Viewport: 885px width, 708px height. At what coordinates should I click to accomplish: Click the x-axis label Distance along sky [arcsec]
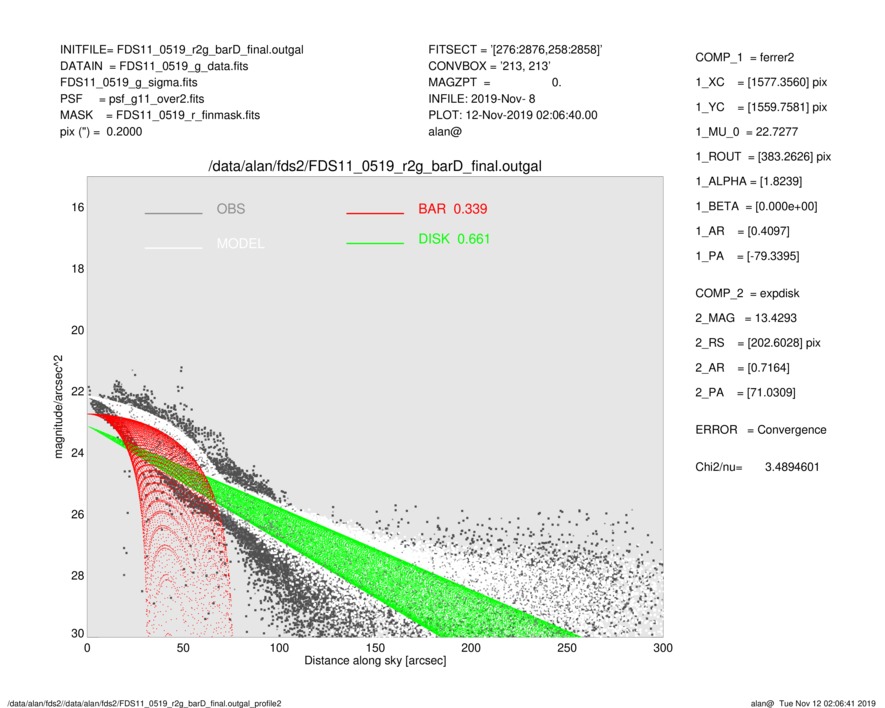tap(375, 661)
